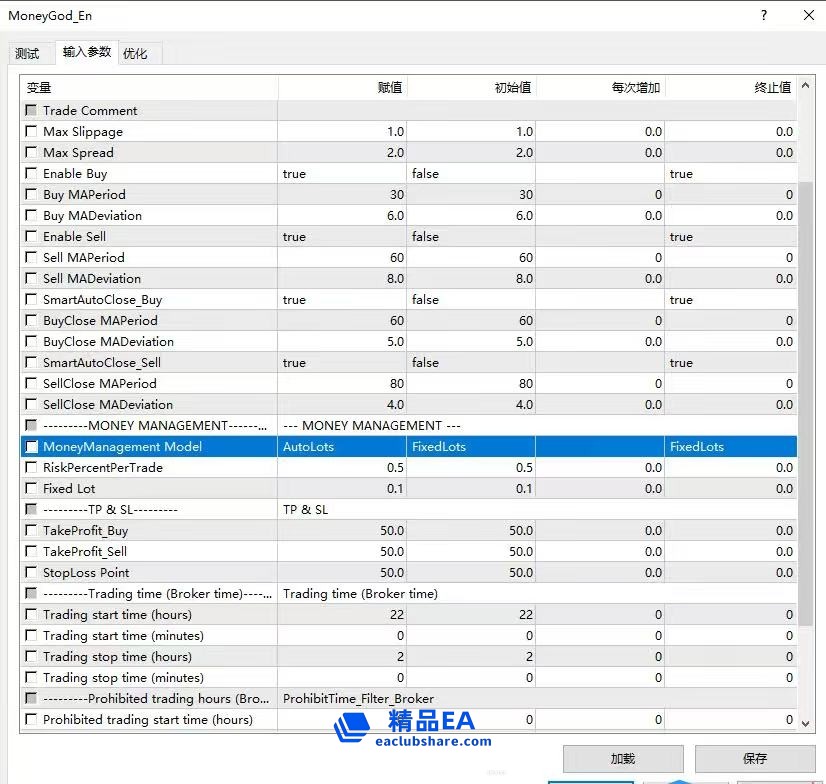Open the AutoLots value dropdown
This screenshot has height=784, width=826.
(x=342, y=447)
